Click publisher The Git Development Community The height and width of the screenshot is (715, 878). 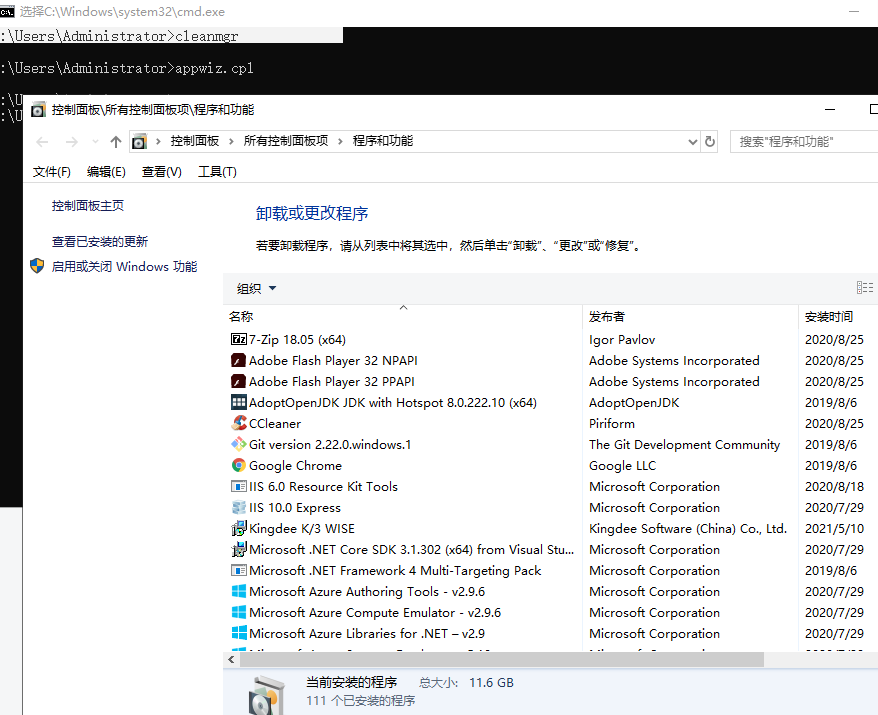[684, 445]
